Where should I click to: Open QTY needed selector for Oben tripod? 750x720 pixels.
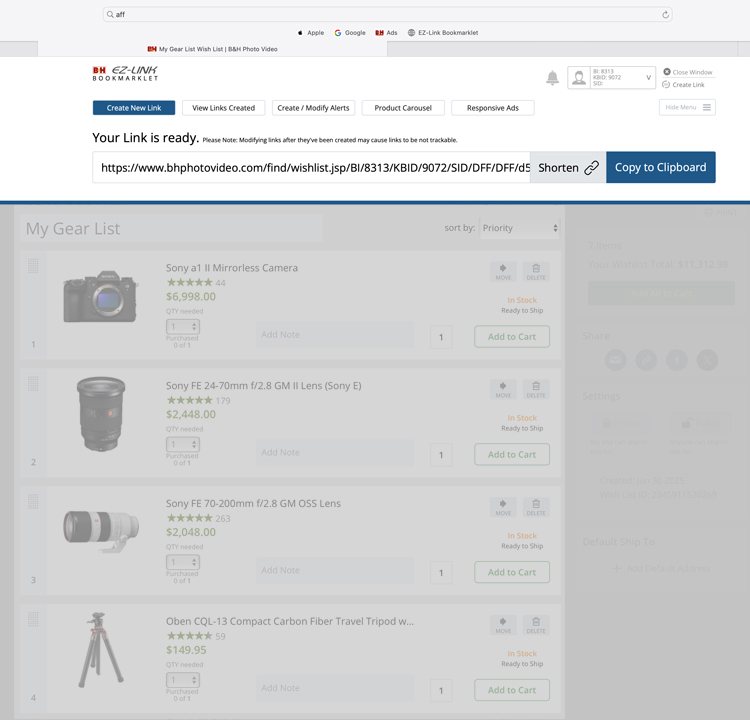click(183, 680)
